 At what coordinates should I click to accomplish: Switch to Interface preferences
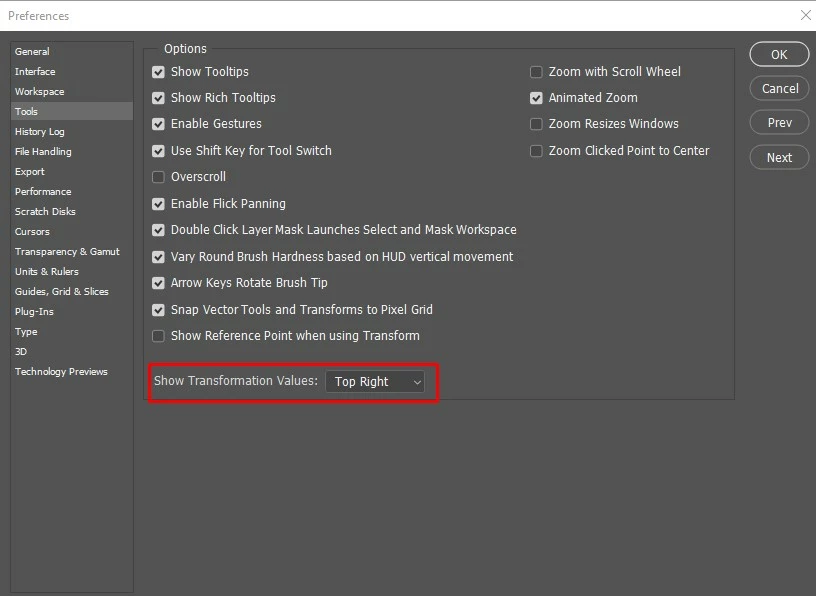tap(72, 72)
